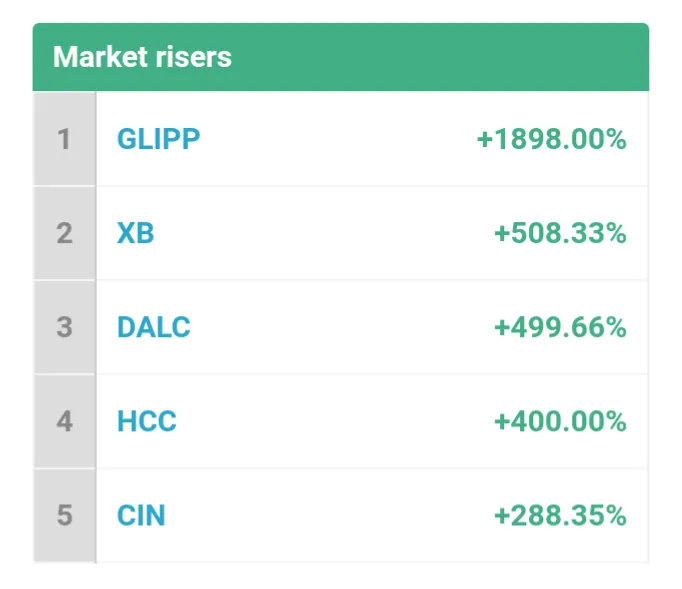Click the +1898.00% change value
Image resolution: width=682 pixels, height=589 pixels.
[552, 139]
